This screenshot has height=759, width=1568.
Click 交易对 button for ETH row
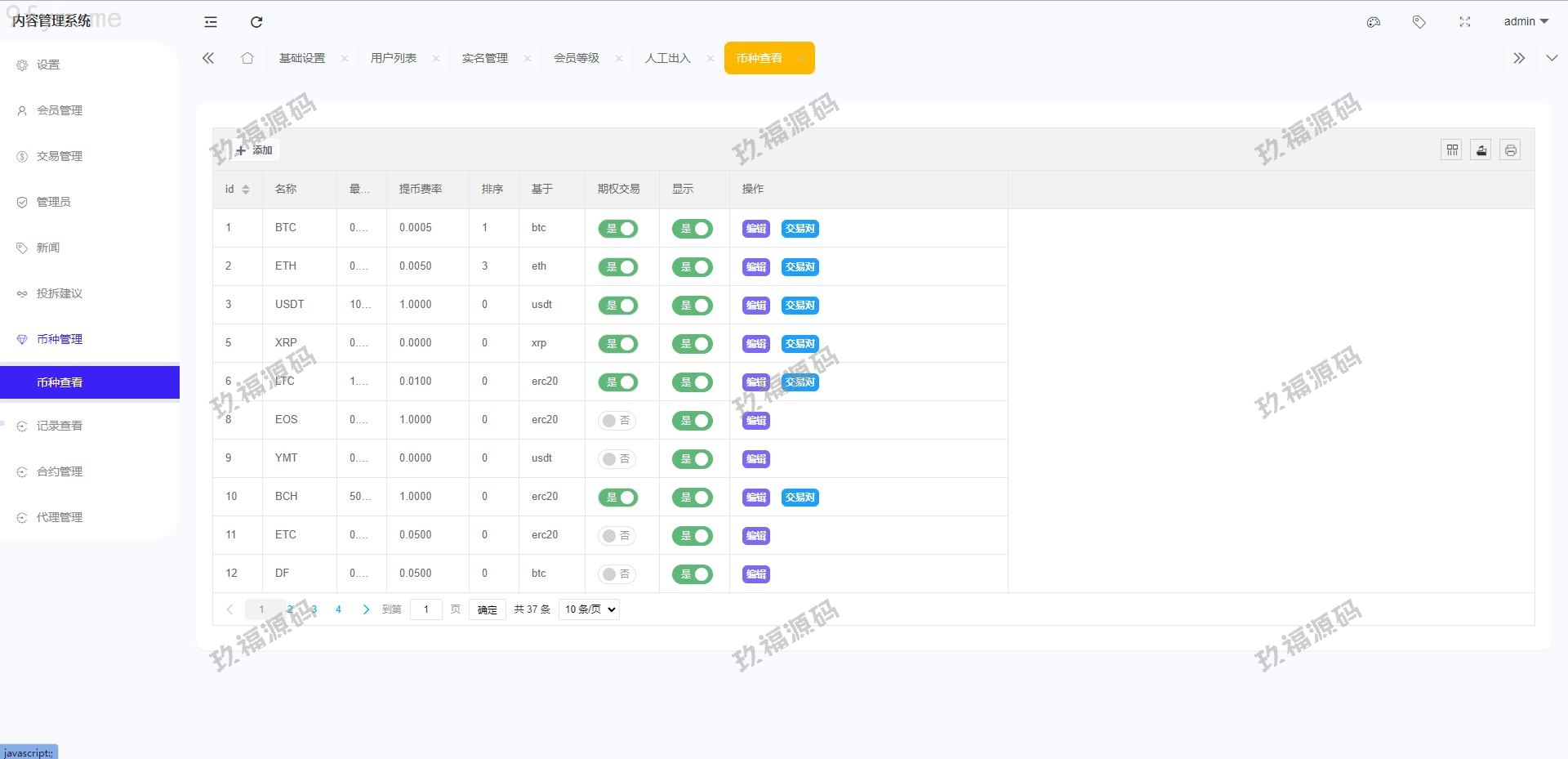click(800, 267)
